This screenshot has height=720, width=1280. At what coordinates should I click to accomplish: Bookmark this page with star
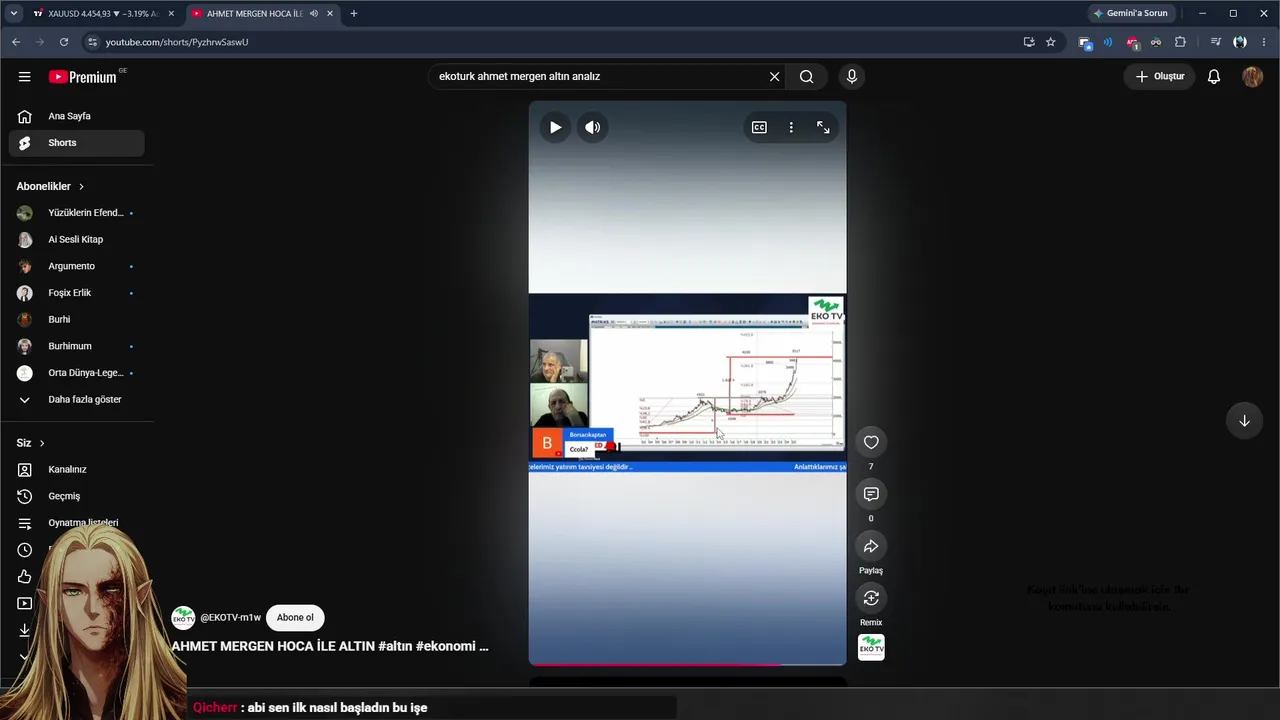1051,42
